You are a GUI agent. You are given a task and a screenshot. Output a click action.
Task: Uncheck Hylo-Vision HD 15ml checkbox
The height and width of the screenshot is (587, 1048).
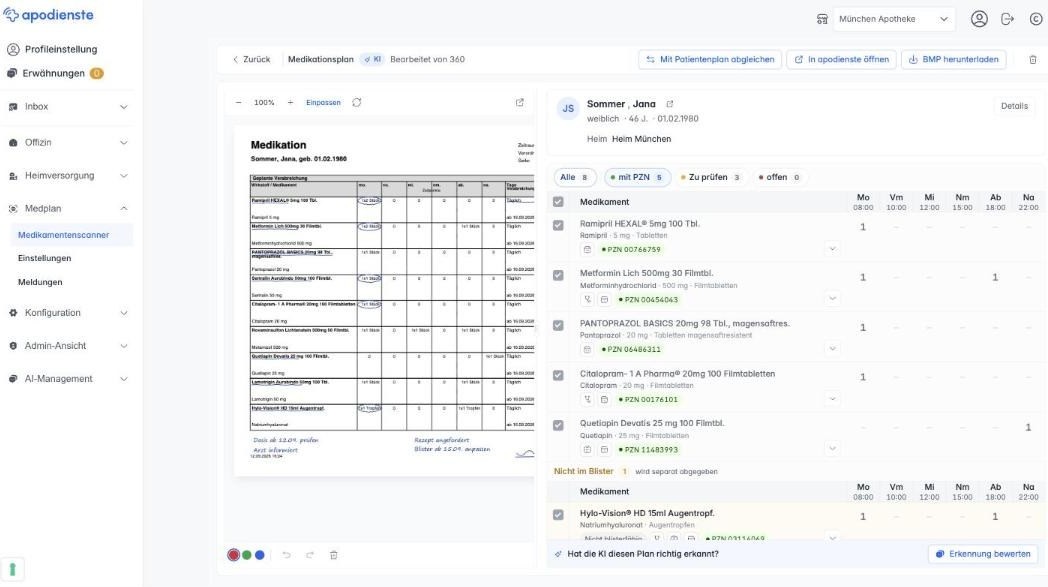[x=558, y=515]
